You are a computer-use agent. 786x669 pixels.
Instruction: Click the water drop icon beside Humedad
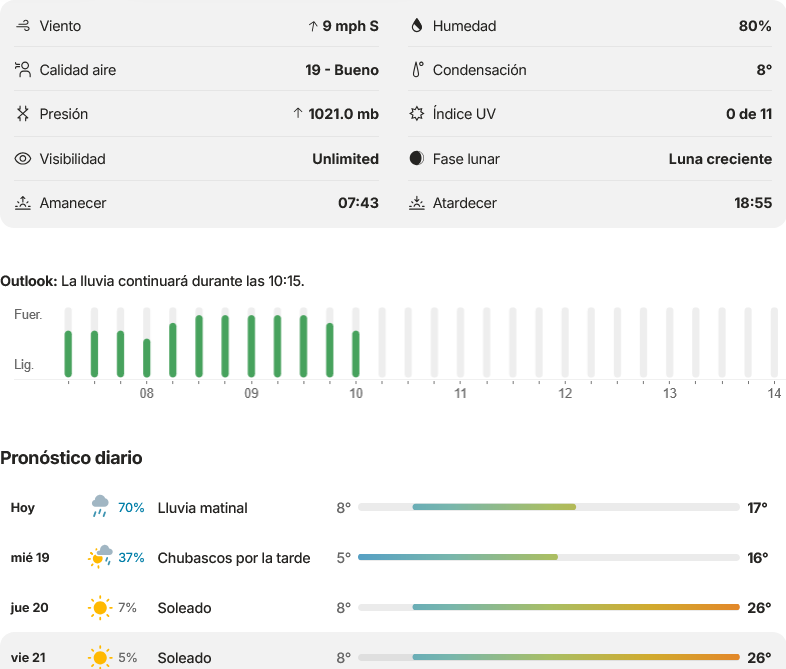[417, 26]
